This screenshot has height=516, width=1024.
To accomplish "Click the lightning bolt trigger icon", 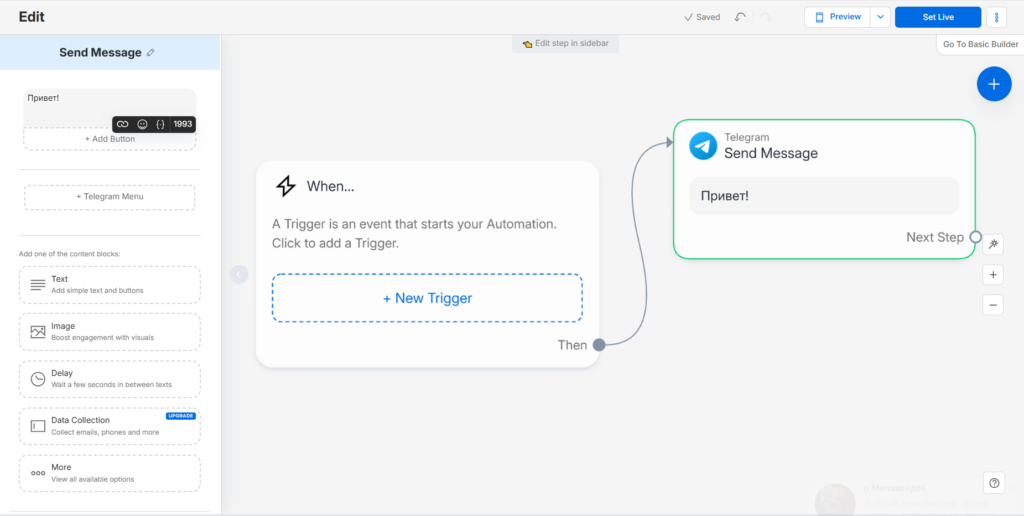I will (285, 186).
